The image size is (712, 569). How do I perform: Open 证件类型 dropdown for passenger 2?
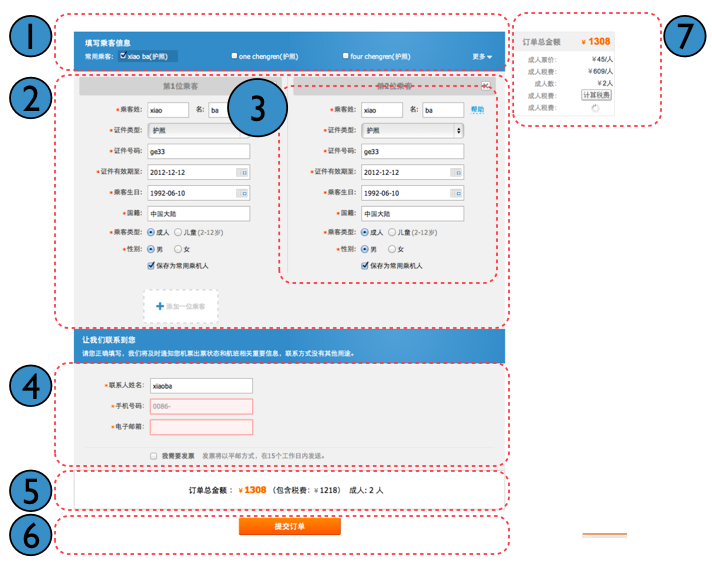coord(413,130)
